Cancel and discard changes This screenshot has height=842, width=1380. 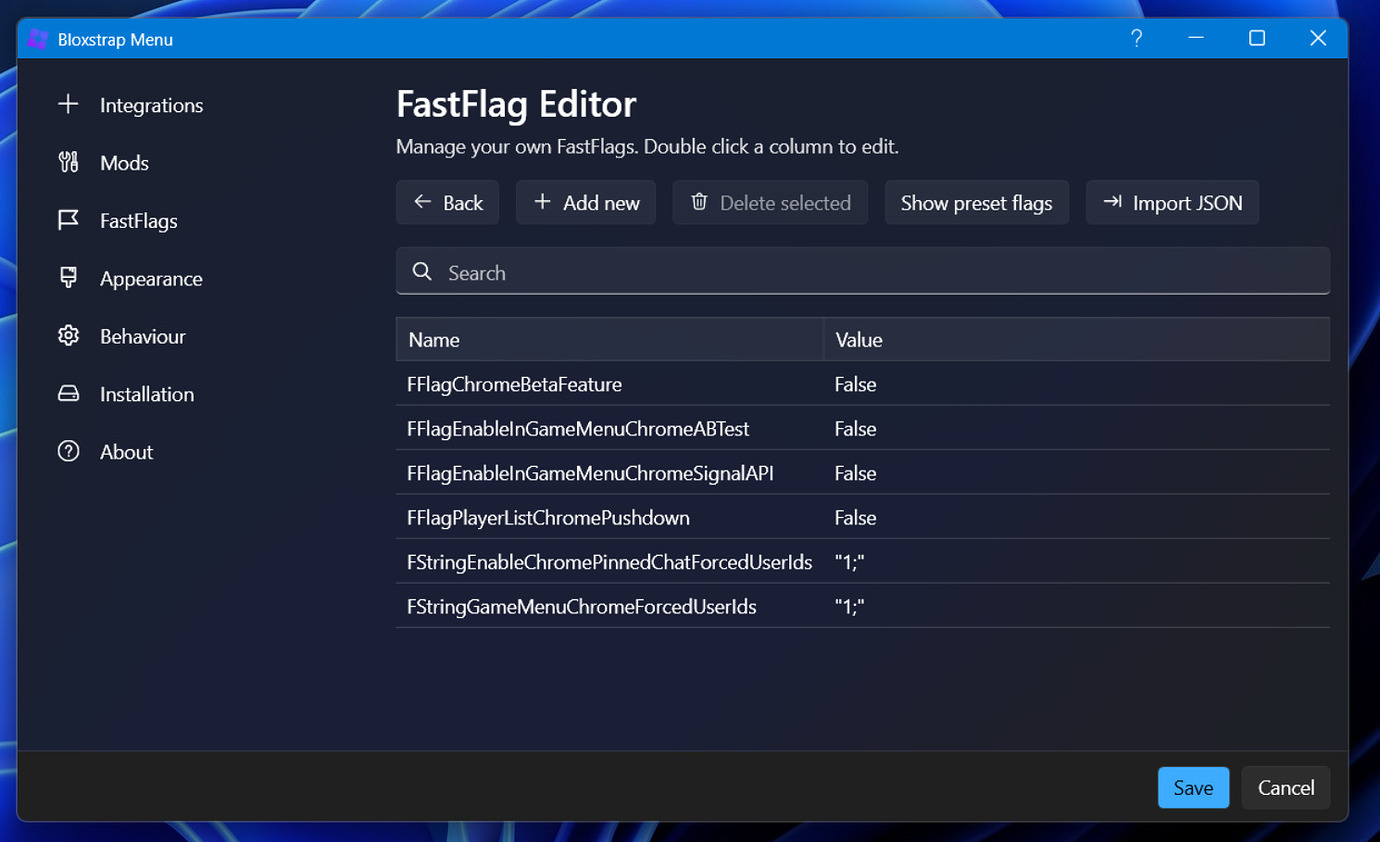(x=1286, y=788)
